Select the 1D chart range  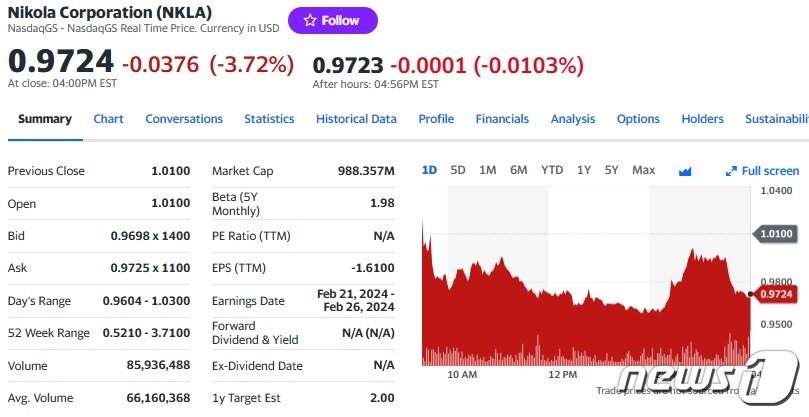[429, 170]
